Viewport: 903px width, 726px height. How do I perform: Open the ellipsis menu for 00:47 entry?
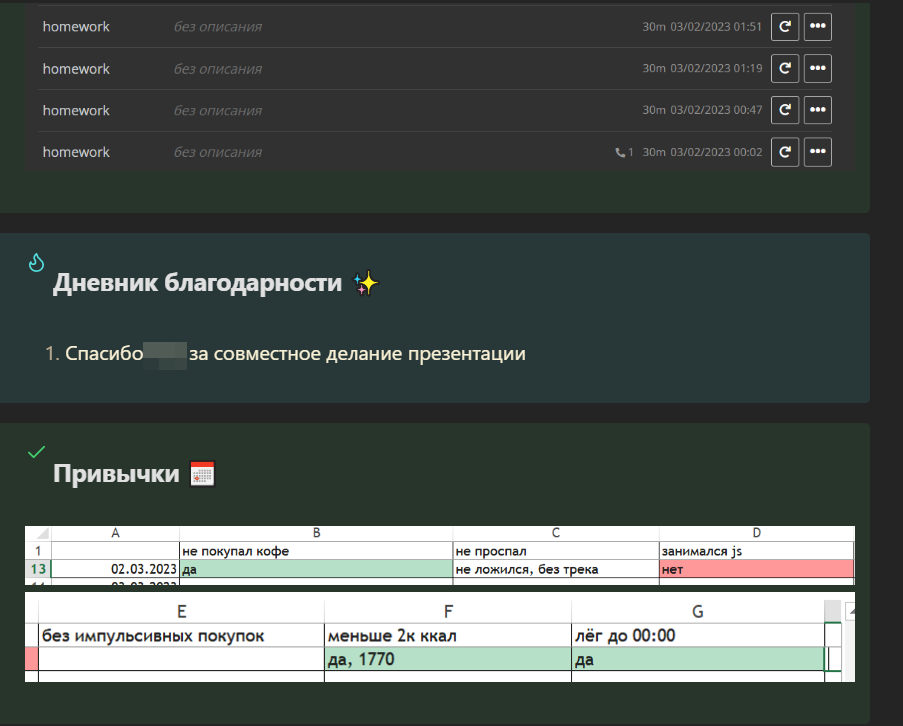click(x=818, y=110)
